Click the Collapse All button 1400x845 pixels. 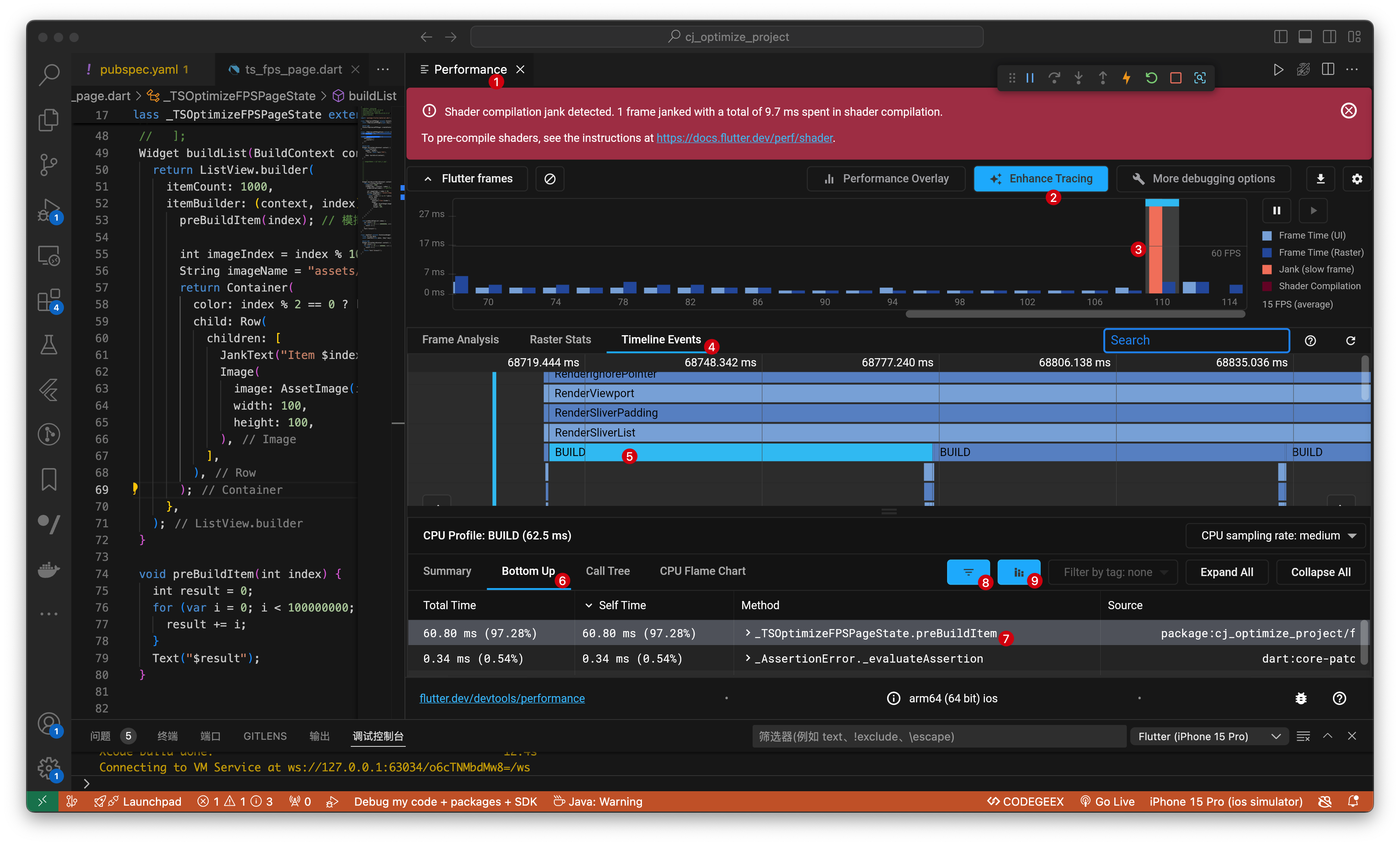click(x=1320, y=572)
